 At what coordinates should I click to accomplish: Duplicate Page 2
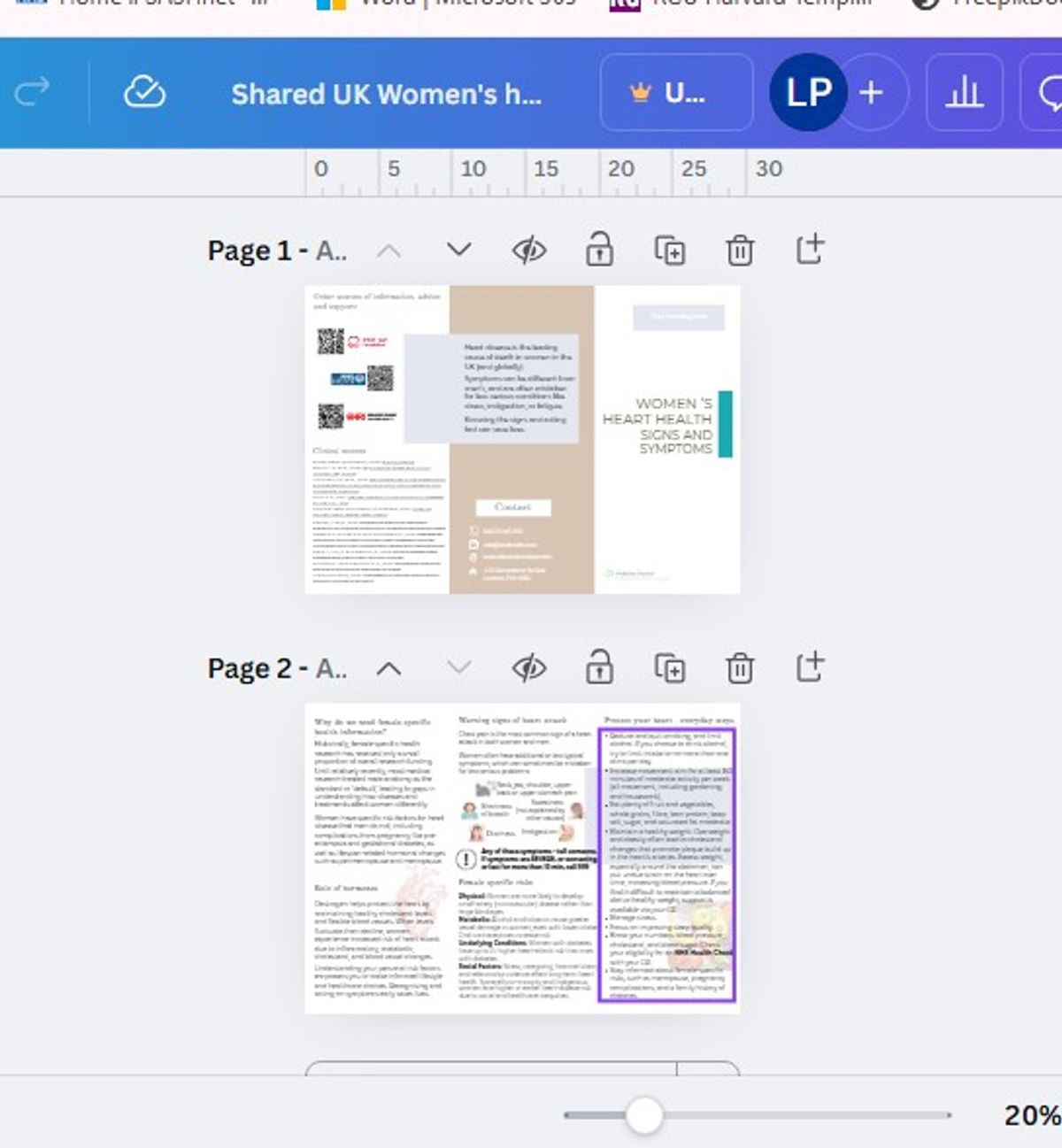pos(670,668)
